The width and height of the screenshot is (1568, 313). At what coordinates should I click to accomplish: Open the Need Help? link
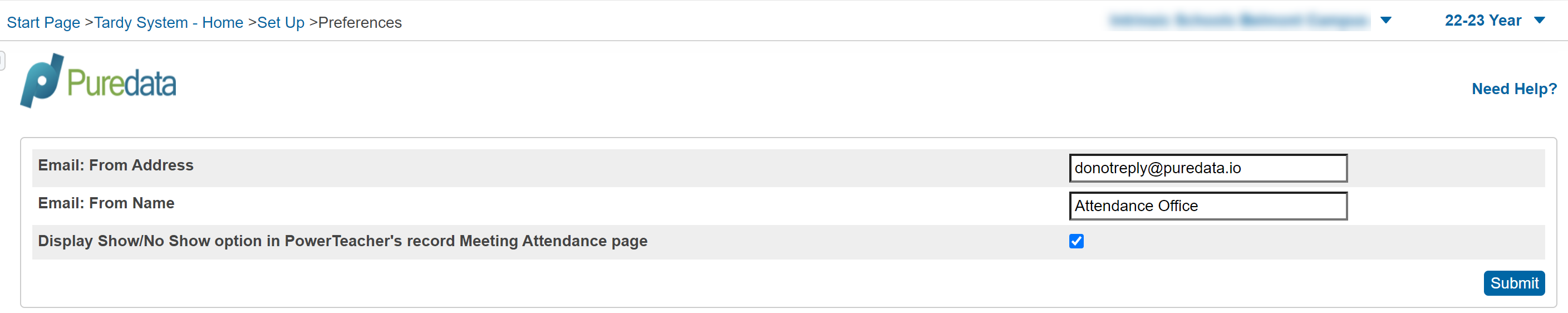(1514, 89)
